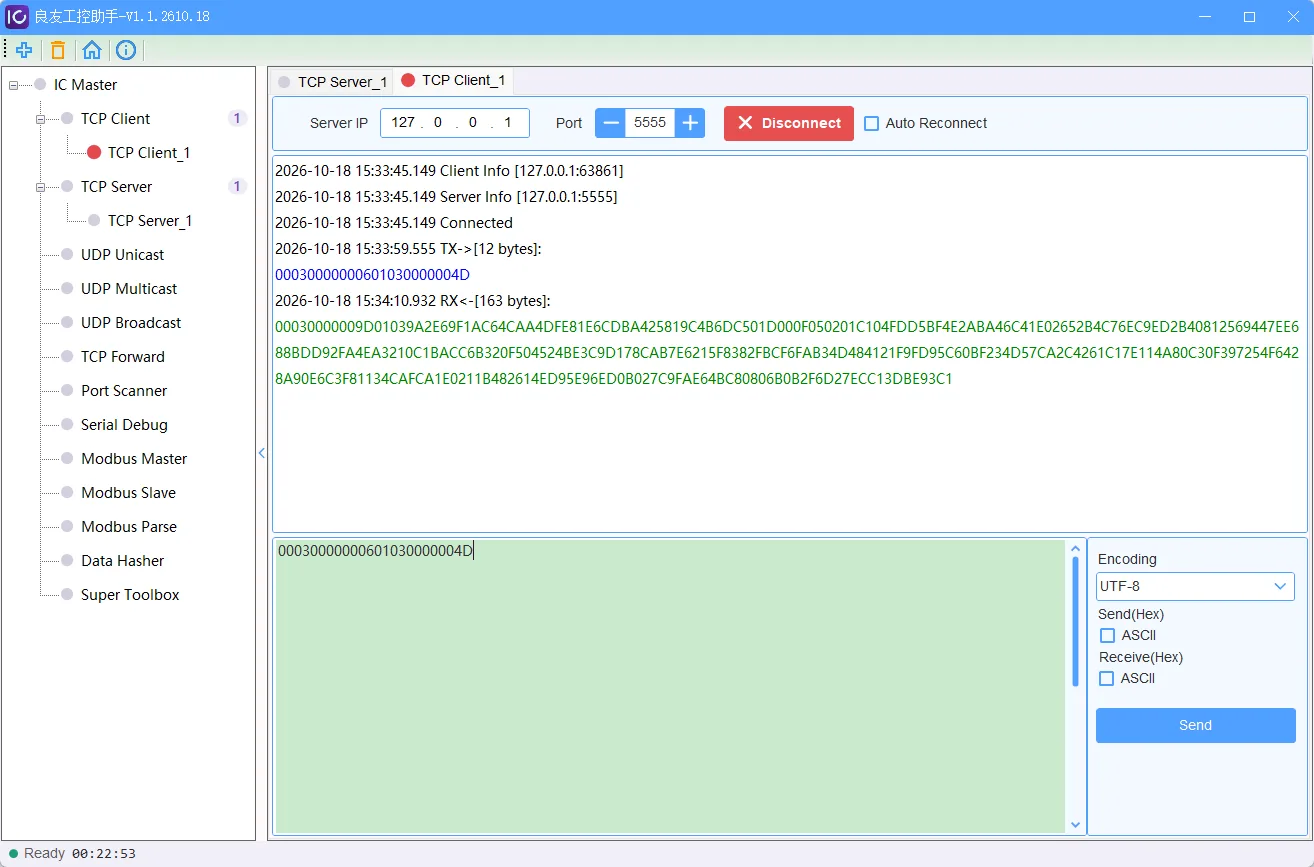1314x867 pixels.
Task: Open Super Toolbox in the sidebar
Action: tap(130, 595)
